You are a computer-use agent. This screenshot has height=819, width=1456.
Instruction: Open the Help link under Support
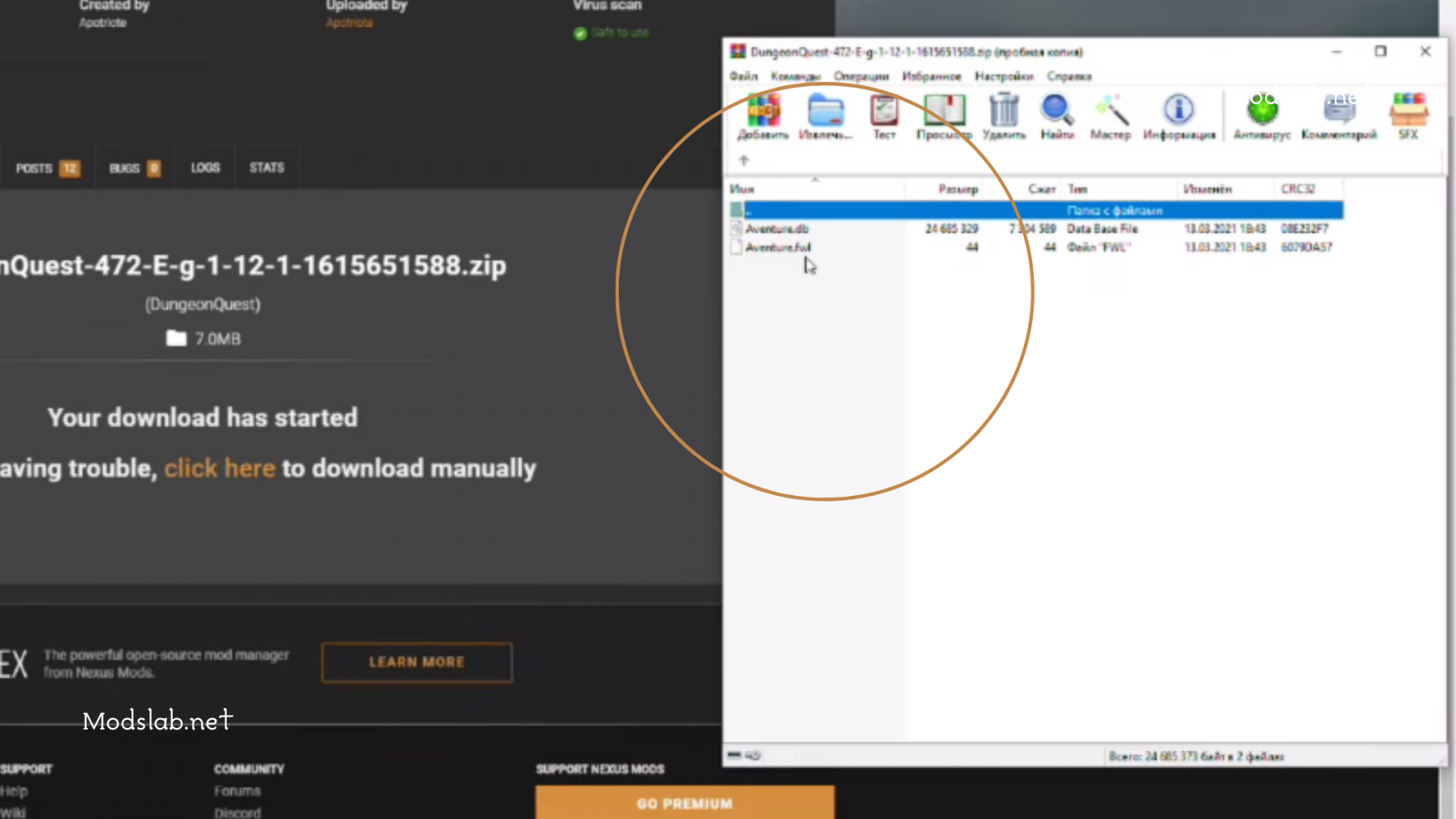pos(14,791)
